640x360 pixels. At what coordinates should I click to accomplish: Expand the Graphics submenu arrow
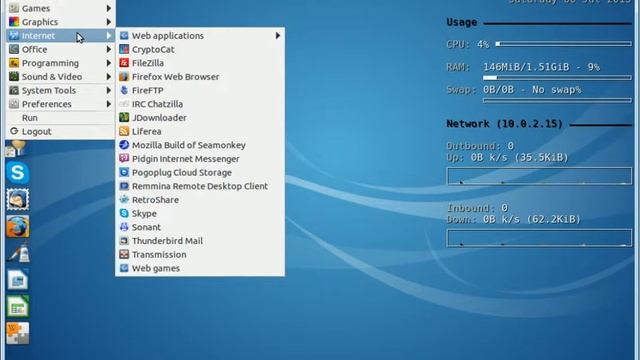pyautogui.click(x=109, y=22)
